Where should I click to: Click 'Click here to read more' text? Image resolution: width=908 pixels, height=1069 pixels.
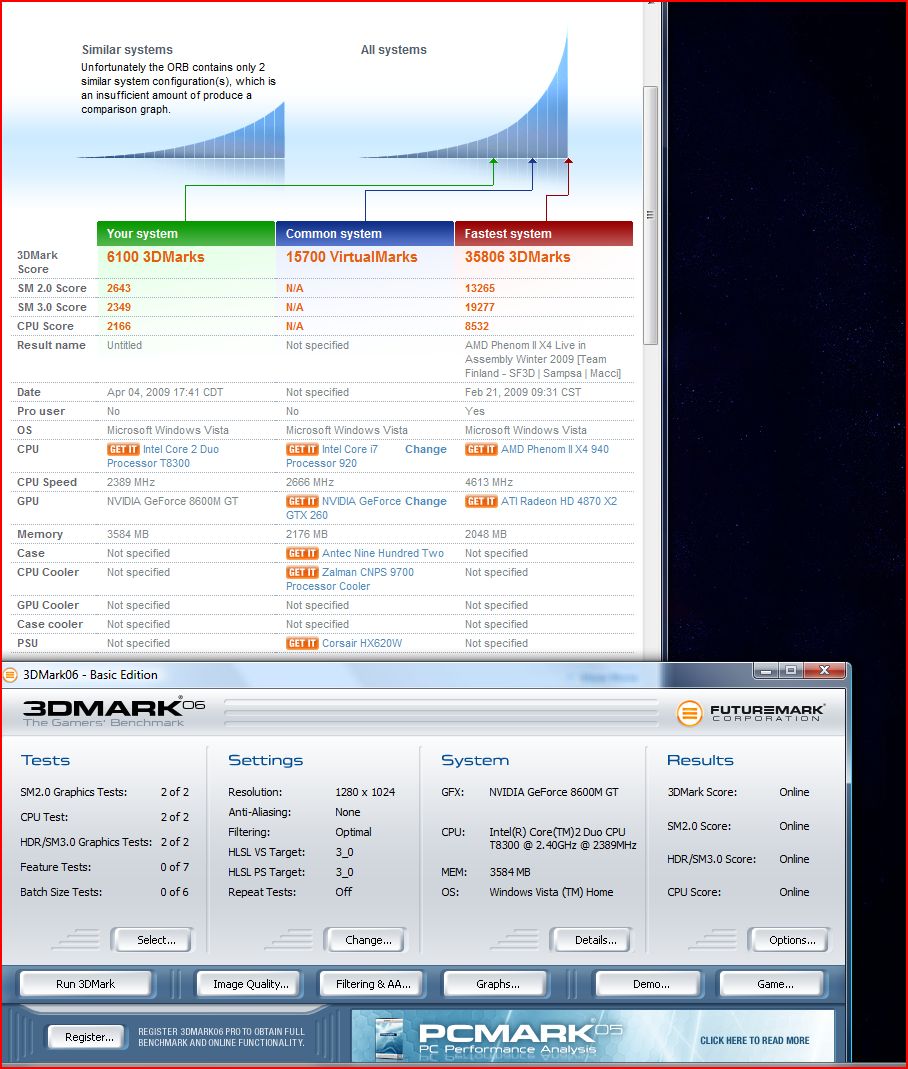(755, 1040)
